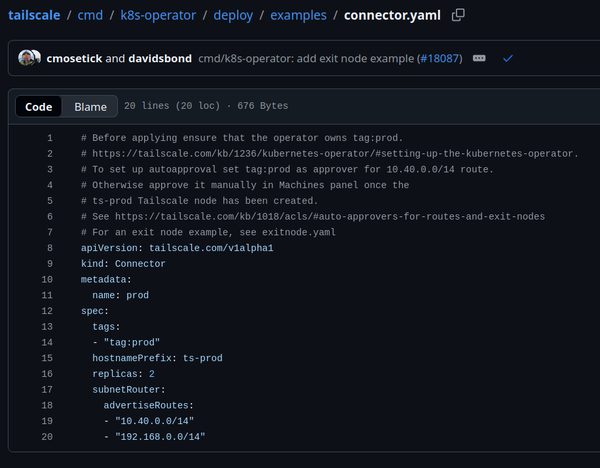The width and height of the screenshot is (600, 468).
Task: Click the 'spec:' line
Action: click(95, 311)
